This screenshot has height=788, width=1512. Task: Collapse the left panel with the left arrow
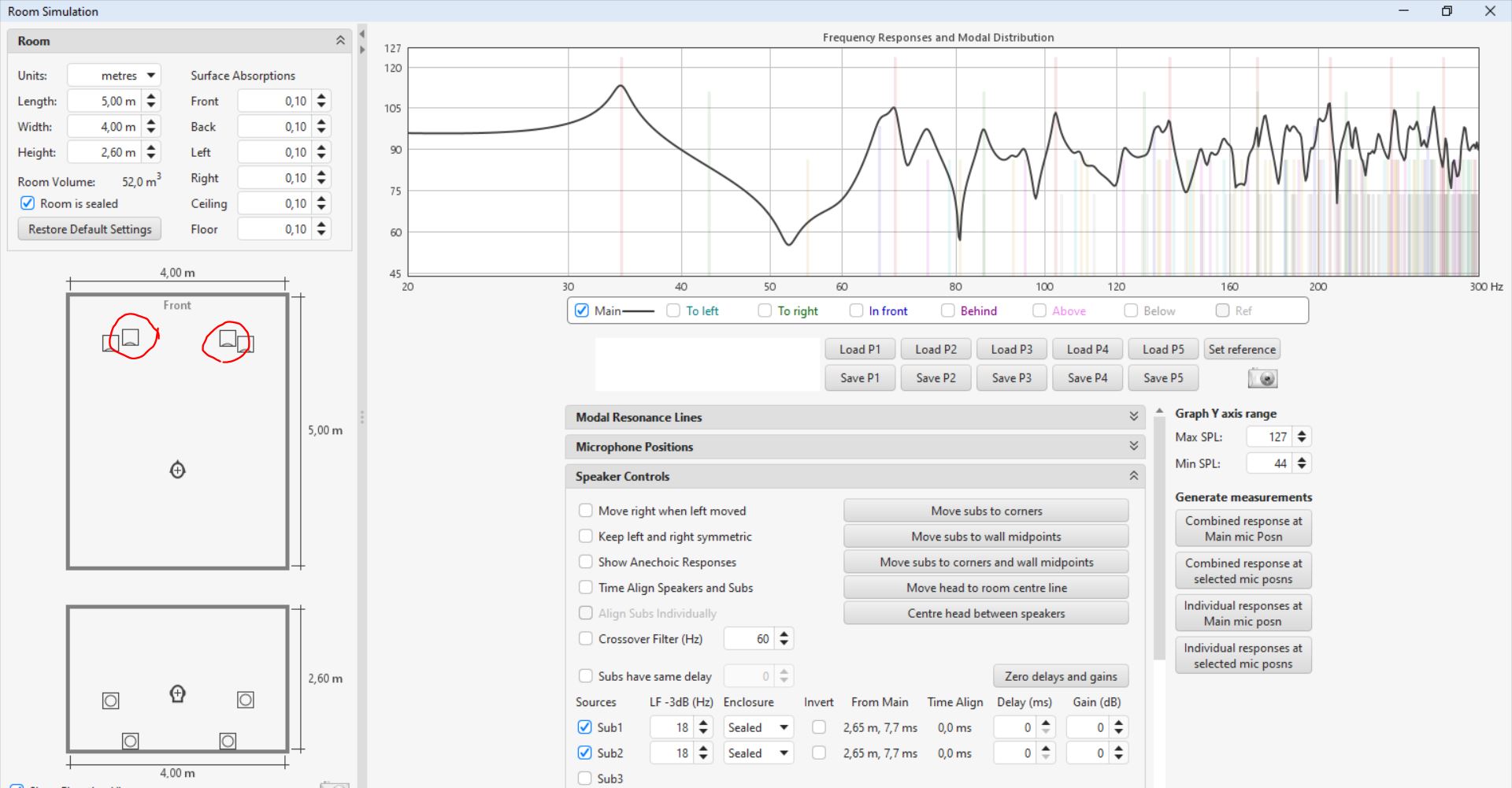[x=362, y=34]
